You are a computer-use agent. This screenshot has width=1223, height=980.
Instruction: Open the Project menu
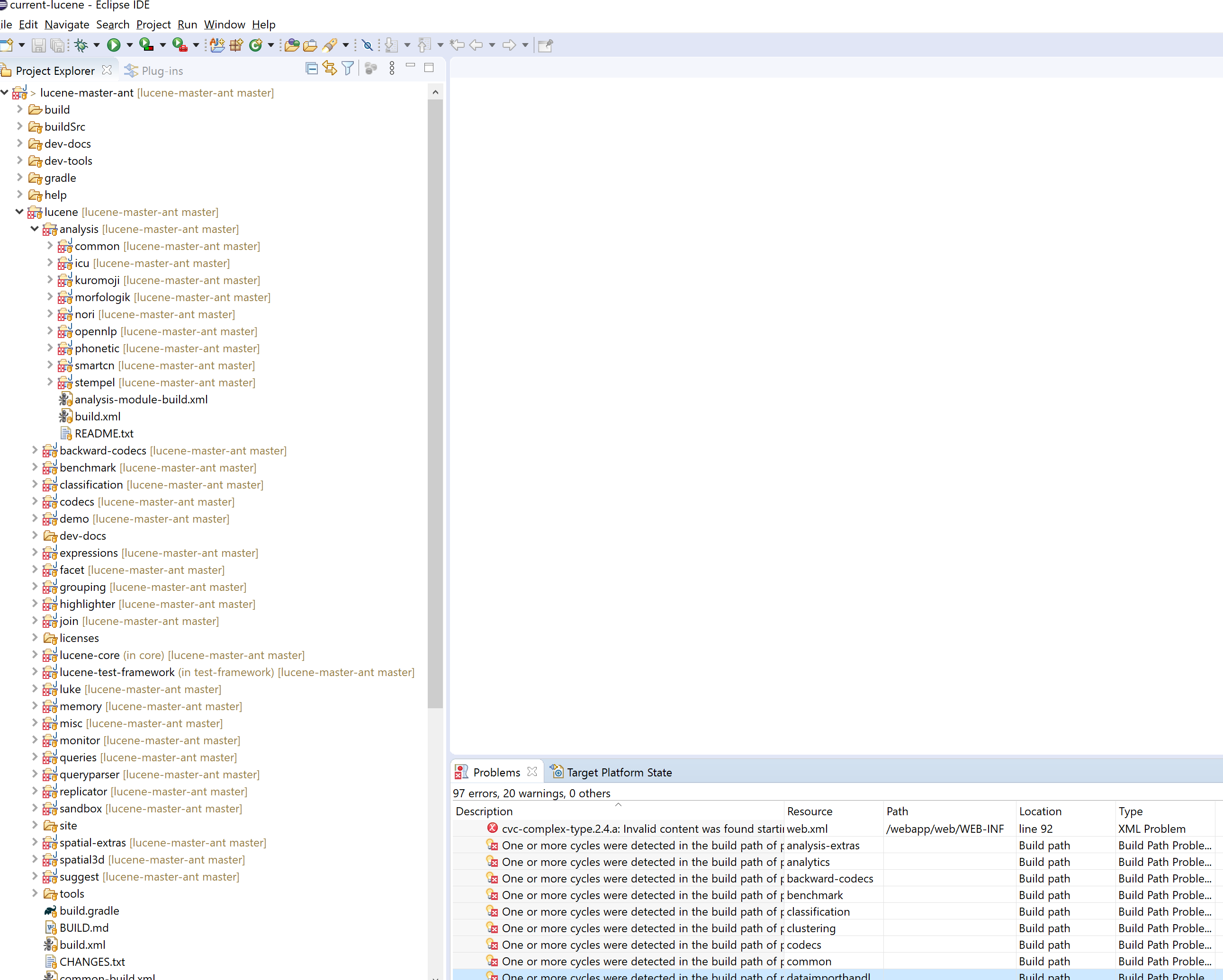[x=153, y=25]
